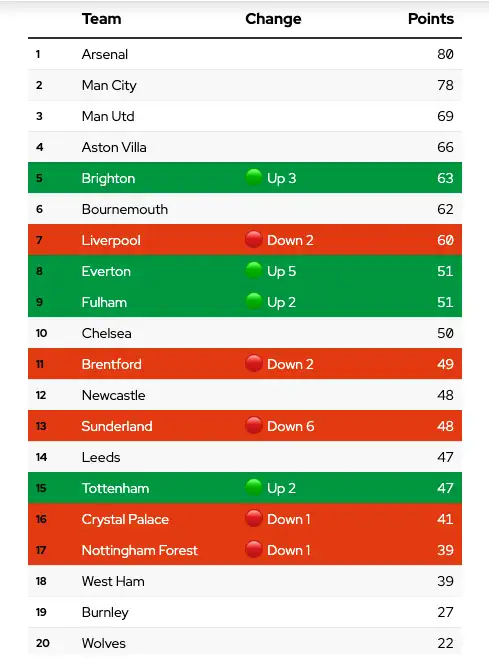Click the red dot in Liverpool row
The height and width of the screenshot is (662, 489).
pyautogui.click(x=254, y=239)
